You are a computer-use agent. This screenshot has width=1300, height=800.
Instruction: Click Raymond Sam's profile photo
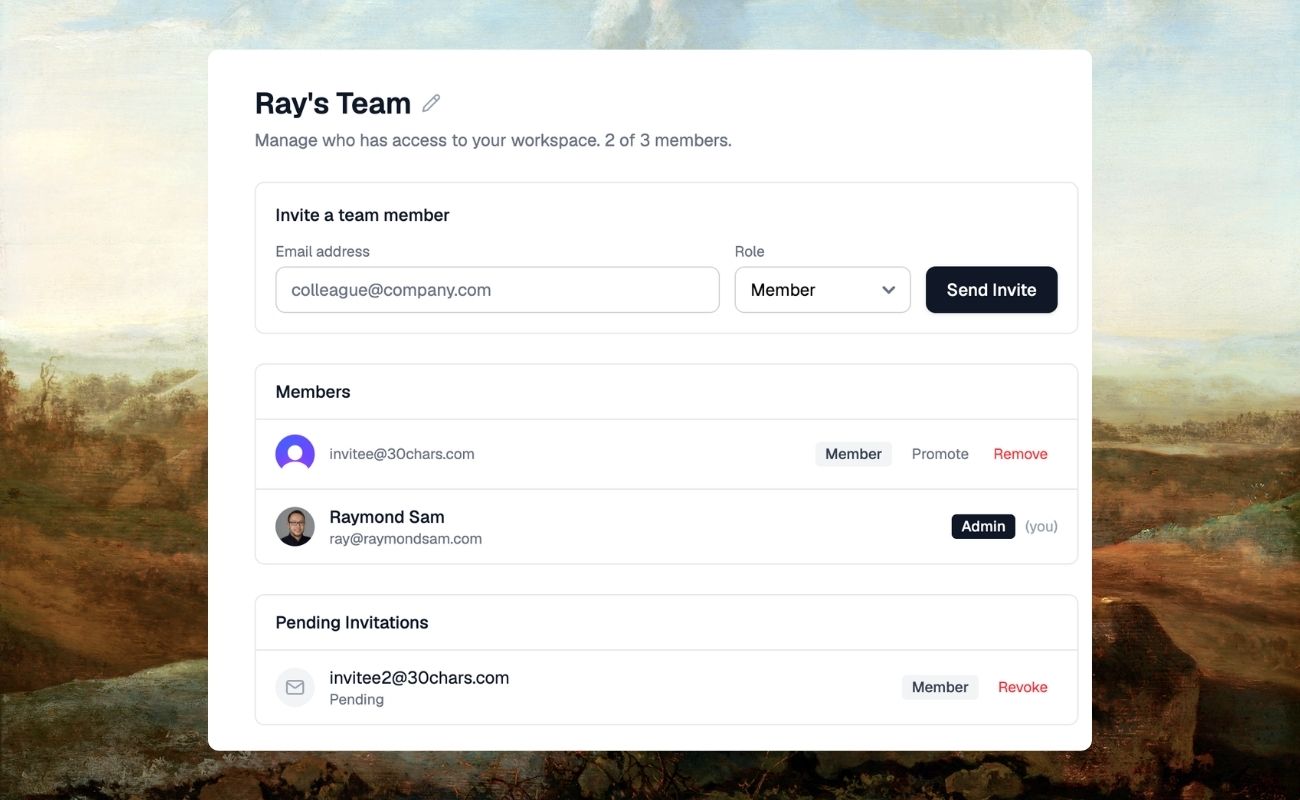pos(295,527)
